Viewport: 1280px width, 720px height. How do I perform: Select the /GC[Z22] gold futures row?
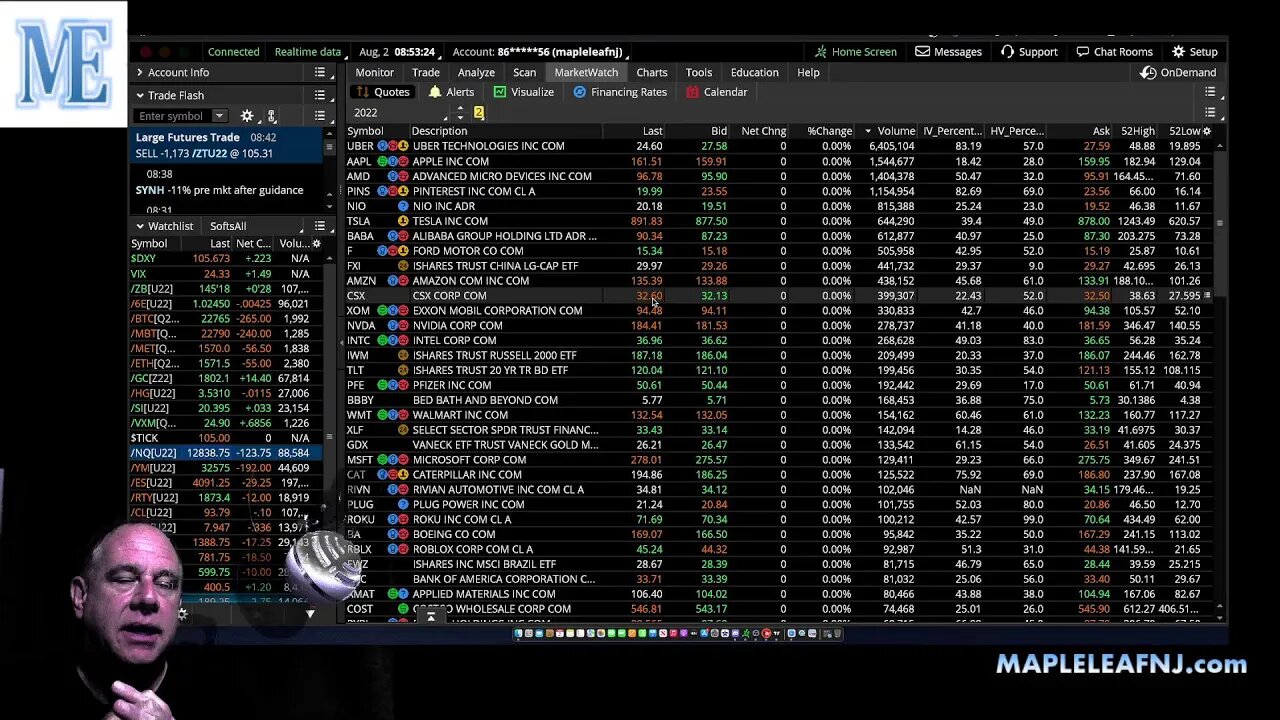coord(226,379)
